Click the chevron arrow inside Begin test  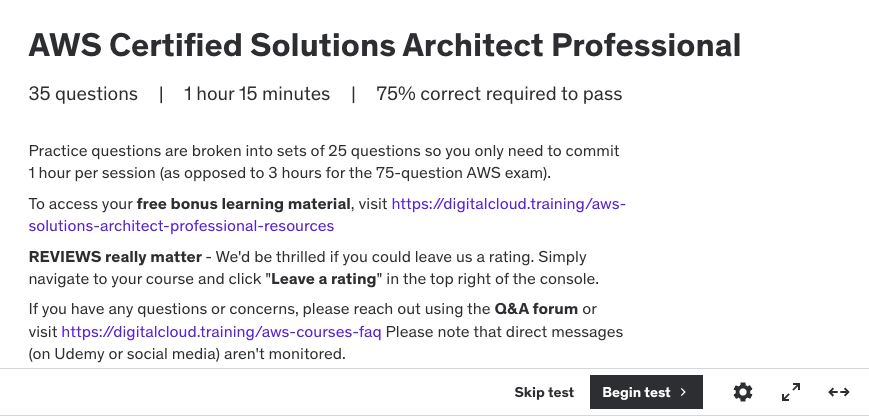coord(683,392)
